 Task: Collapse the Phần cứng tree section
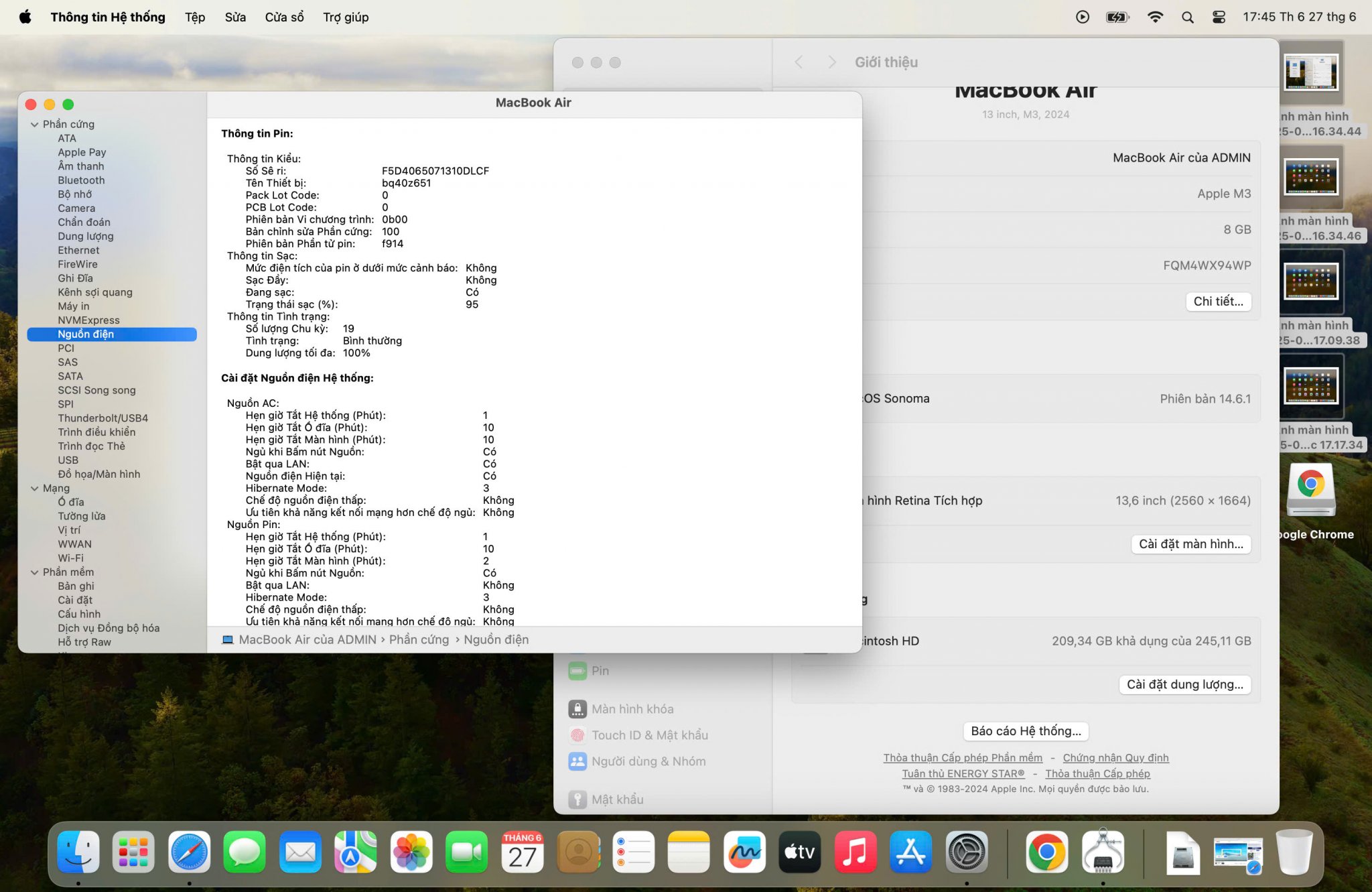click(x=34, y=125)
